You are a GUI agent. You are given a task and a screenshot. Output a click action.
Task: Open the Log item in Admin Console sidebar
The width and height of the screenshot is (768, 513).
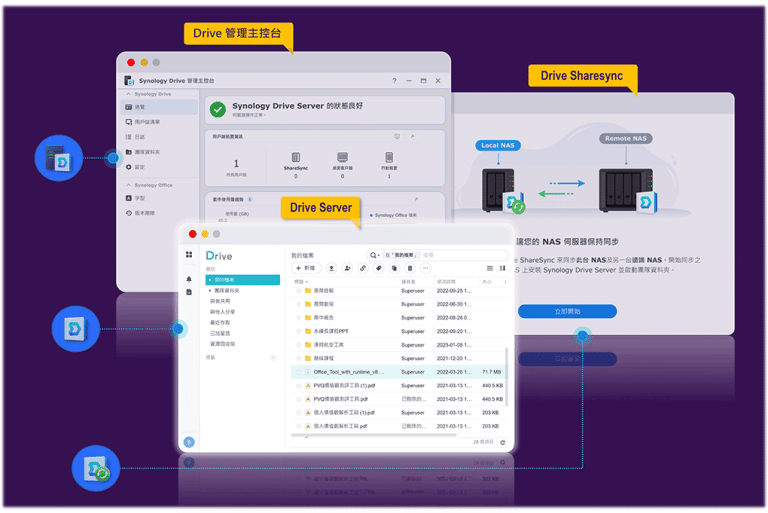(x=159, y=137)
